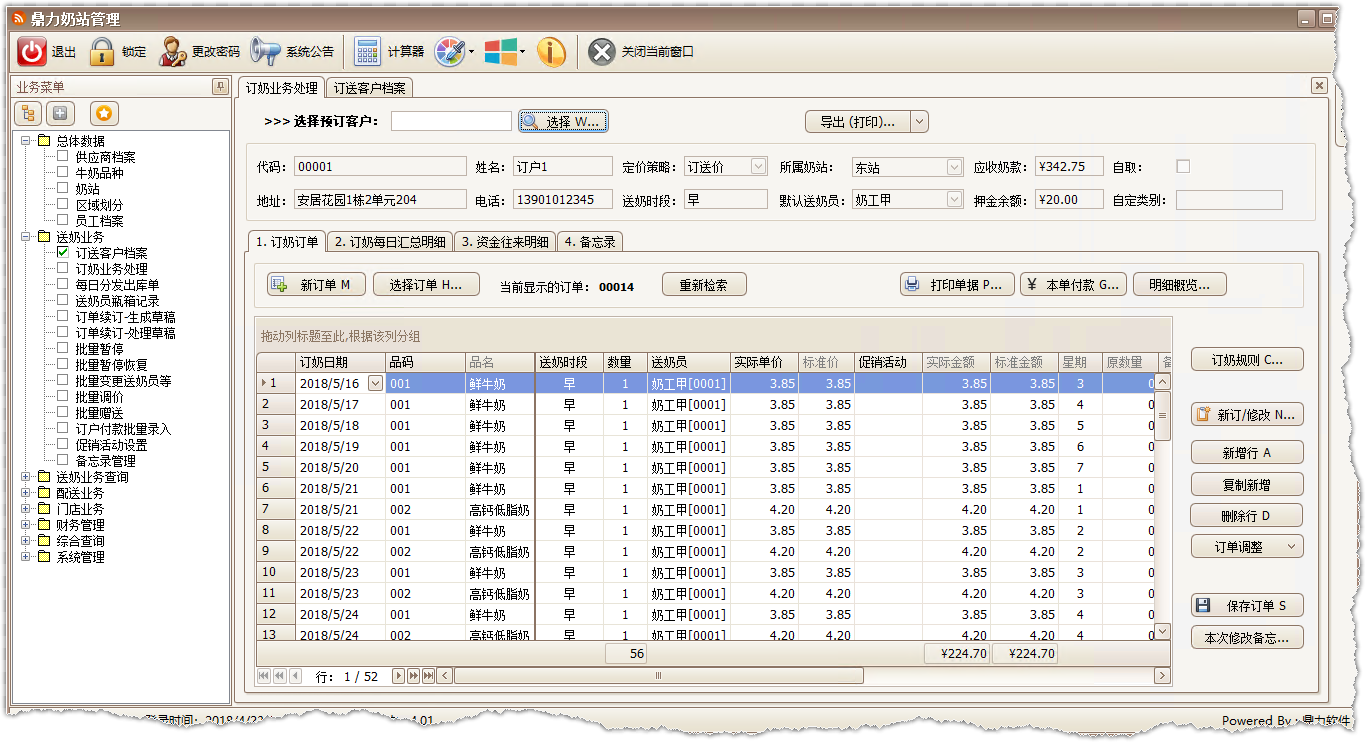The height and width of the screenshot is (755, 1365).
Task: Open 系统公告 megaphone announcements
Action: (x=266, y=52)
